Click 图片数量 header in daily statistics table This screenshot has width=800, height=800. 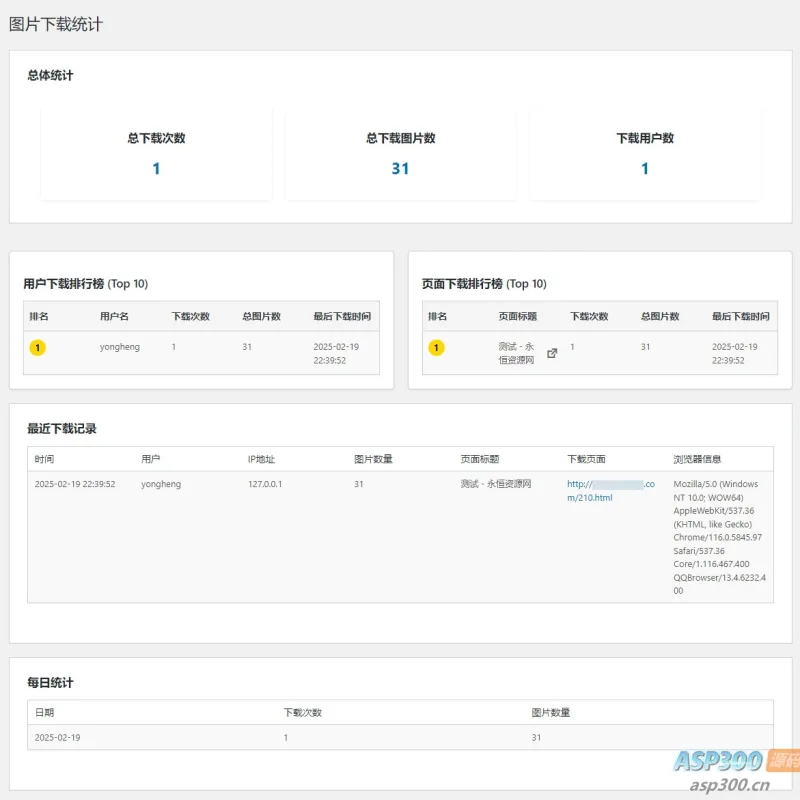tap(551, 713)
